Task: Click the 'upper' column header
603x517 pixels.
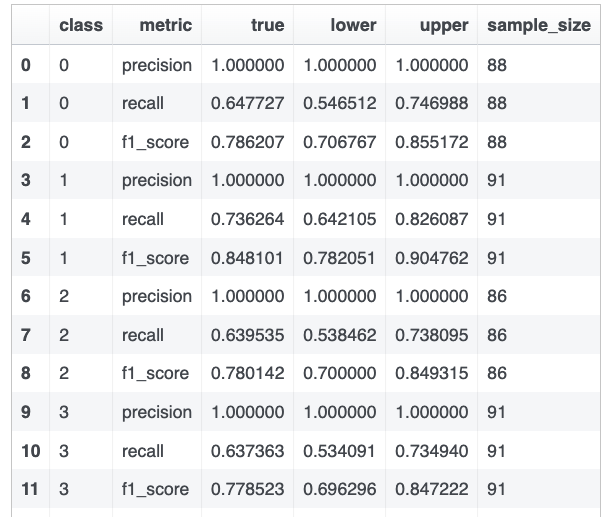Action: [444, 25]
